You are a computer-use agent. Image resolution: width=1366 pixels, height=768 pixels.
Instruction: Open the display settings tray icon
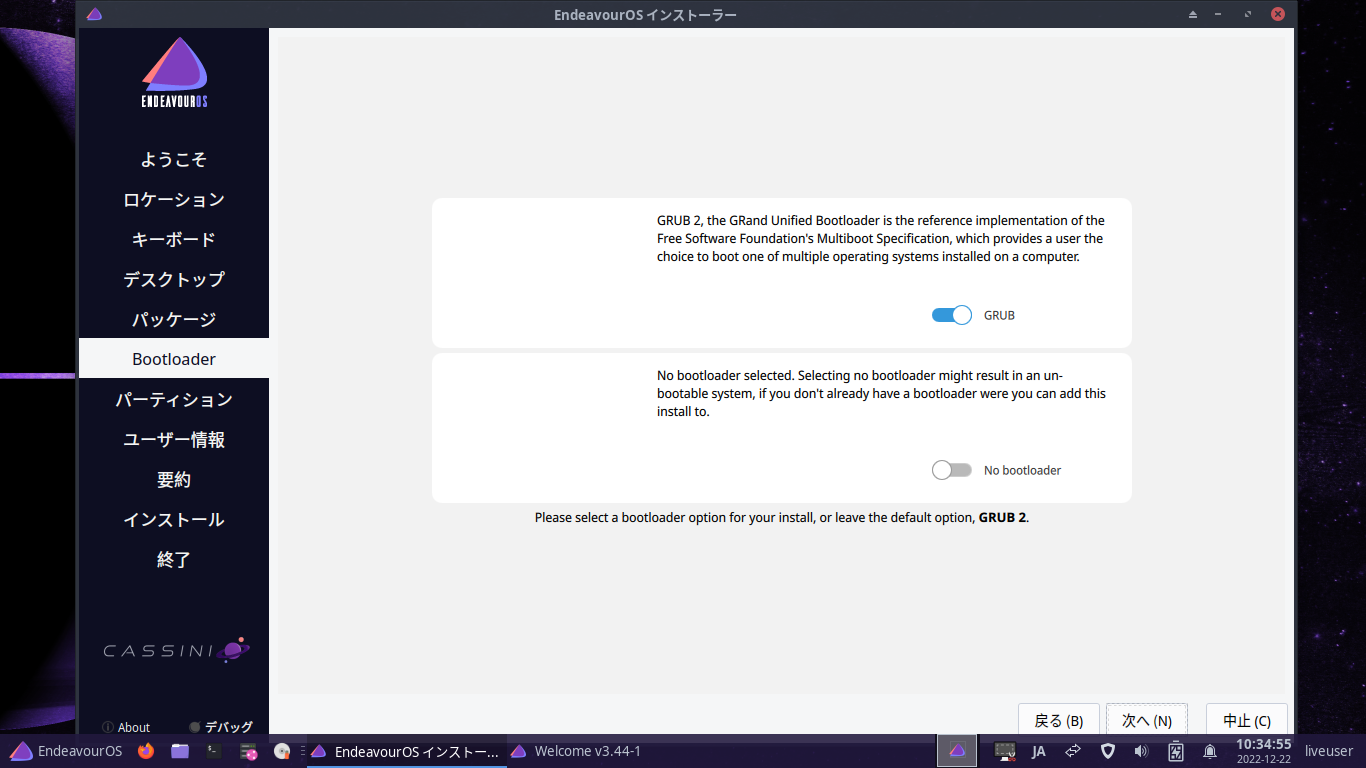[x=1005, y=751]
